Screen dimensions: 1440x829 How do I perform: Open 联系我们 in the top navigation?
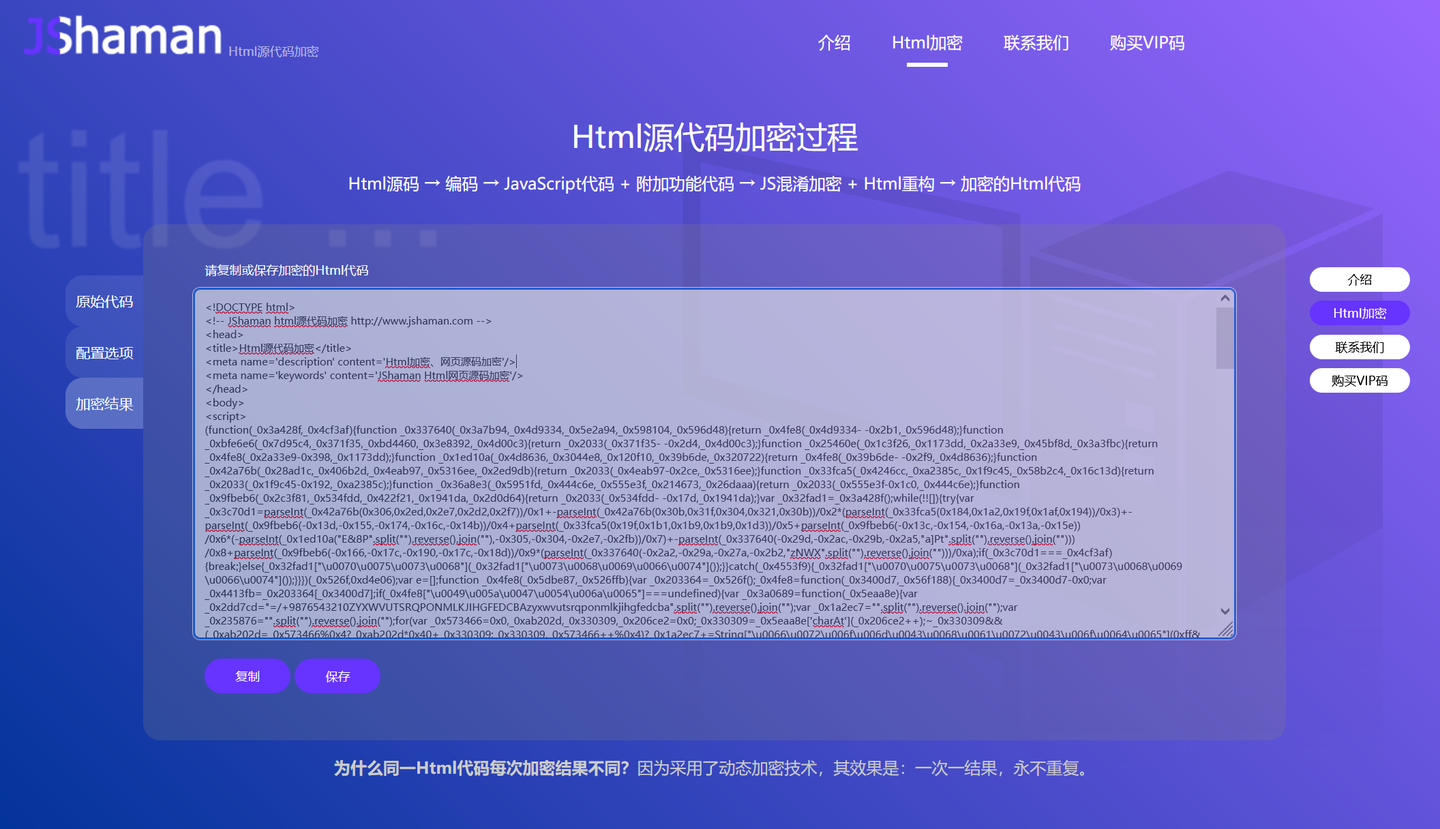pyautogui.click(x=1036, y=43)
